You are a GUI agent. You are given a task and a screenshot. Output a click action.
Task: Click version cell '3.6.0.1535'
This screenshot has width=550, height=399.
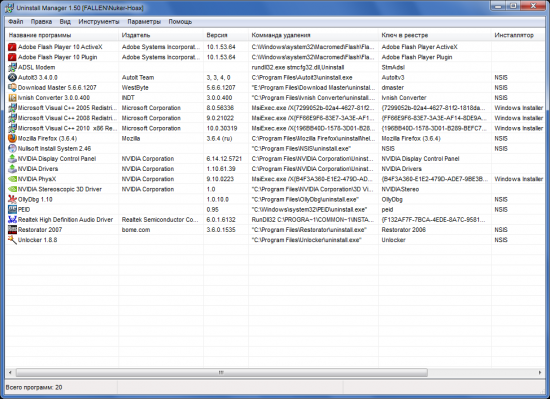point(221,230)
